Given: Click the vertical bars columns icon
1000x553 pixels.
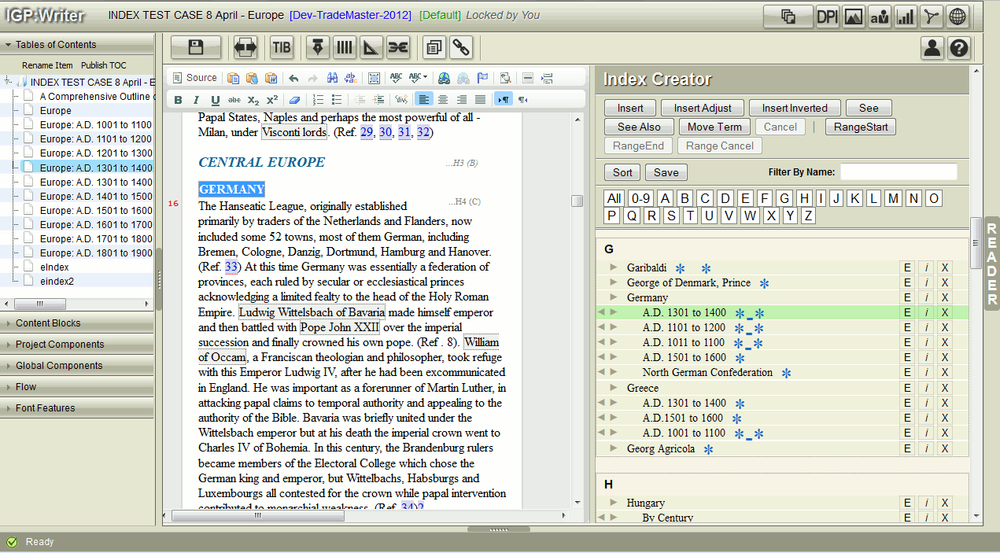Looking at the screenshot, I should coord(344,47).
